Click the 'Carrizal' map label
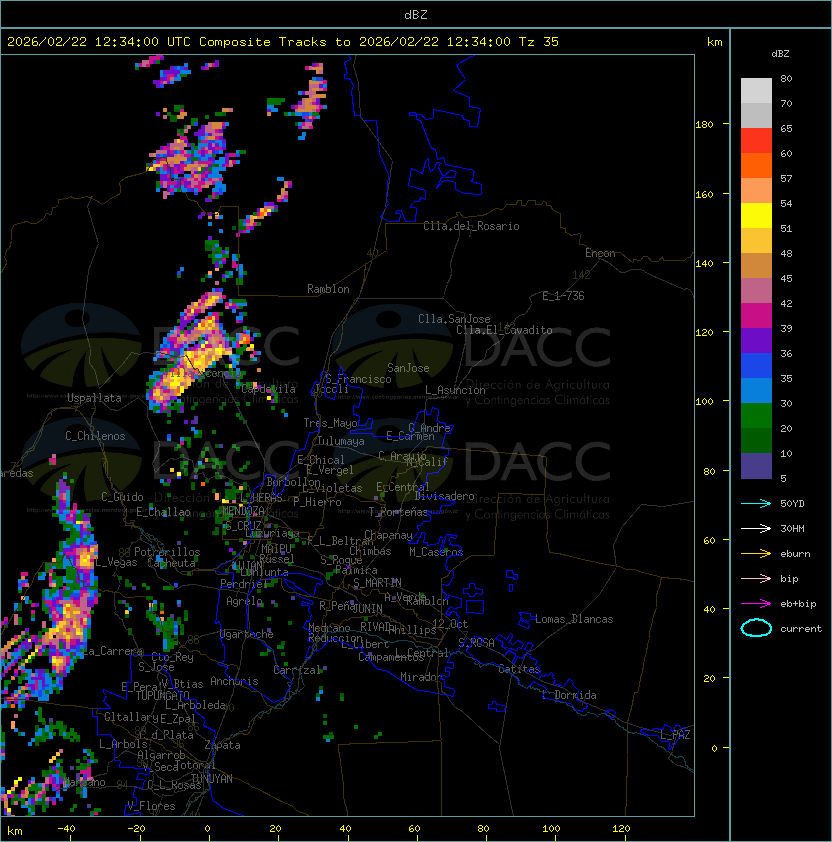Screen dimensions: 832x842 297,670
